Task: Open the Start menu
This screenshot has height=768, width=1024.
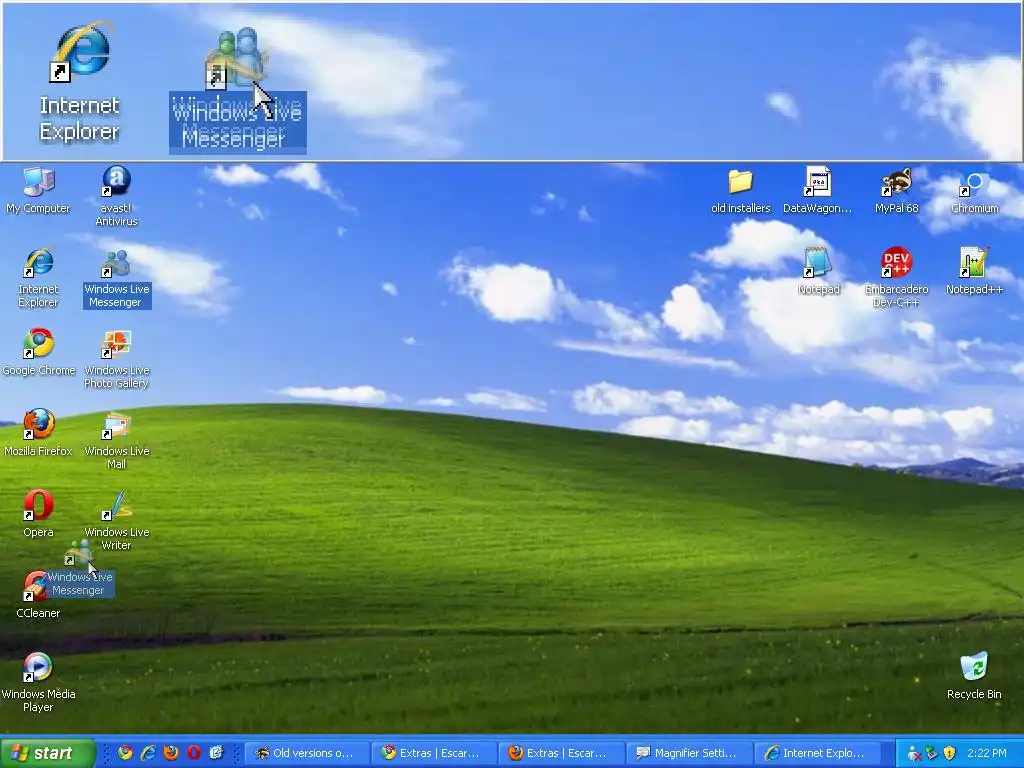Action: (47, 753)
